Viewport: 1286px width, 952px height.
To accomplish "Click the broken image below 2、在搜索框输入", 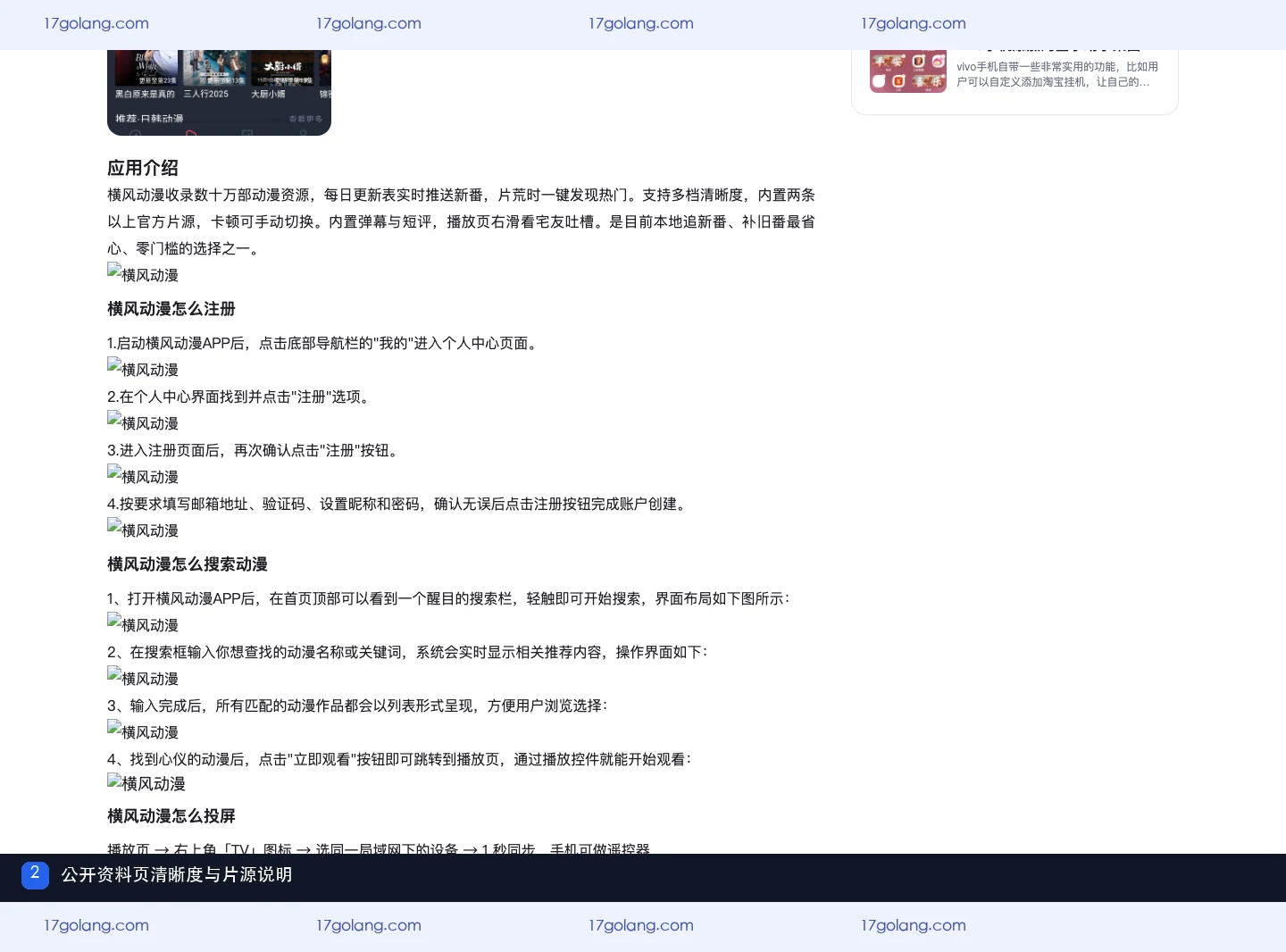I will (143, 677).
